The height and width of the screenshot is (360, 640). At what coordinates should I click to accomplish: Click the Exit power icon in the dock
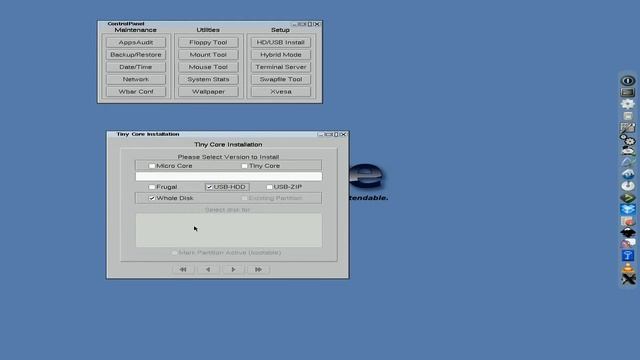pos(628,80)
